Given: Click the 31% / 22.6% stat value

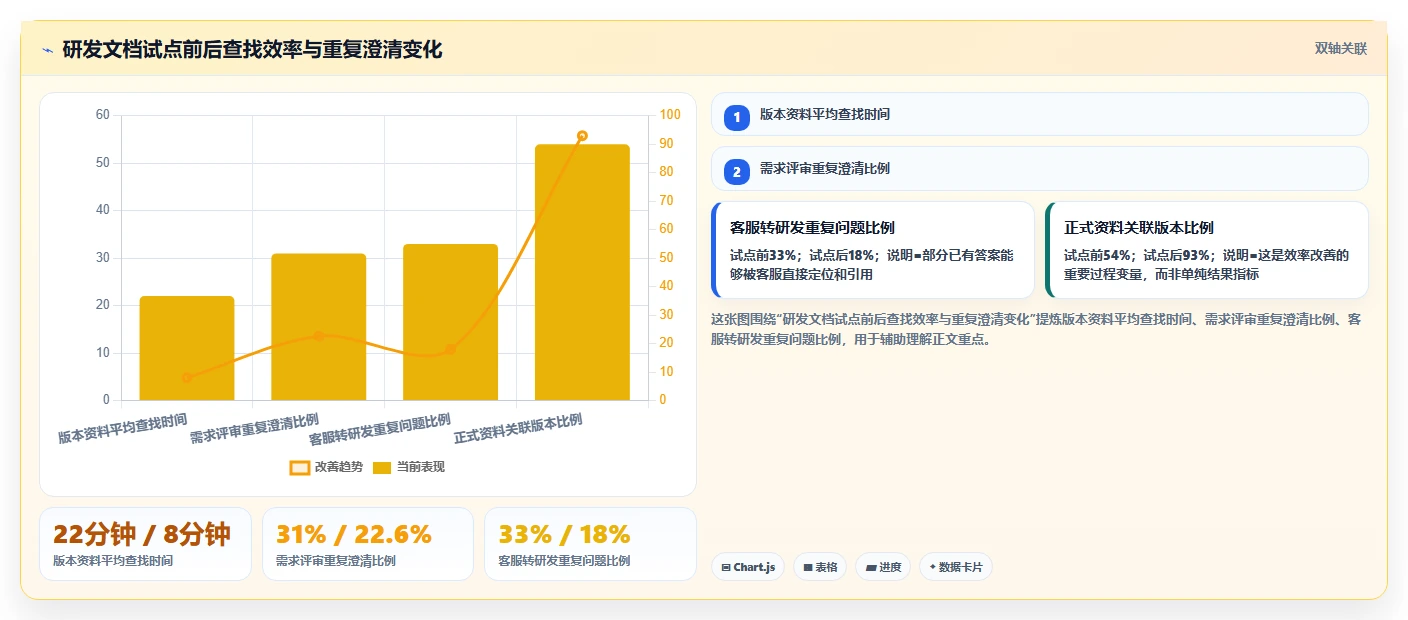Looking at the screenshot, I should pos(353,534).
